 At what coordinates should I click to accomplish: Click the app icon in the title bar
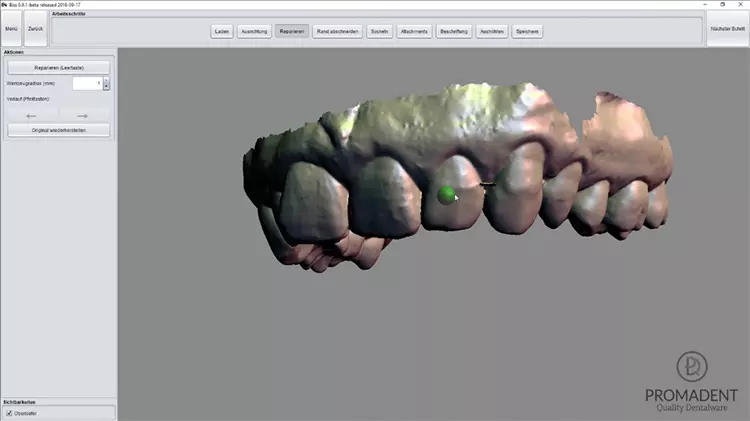pos(4,4)
